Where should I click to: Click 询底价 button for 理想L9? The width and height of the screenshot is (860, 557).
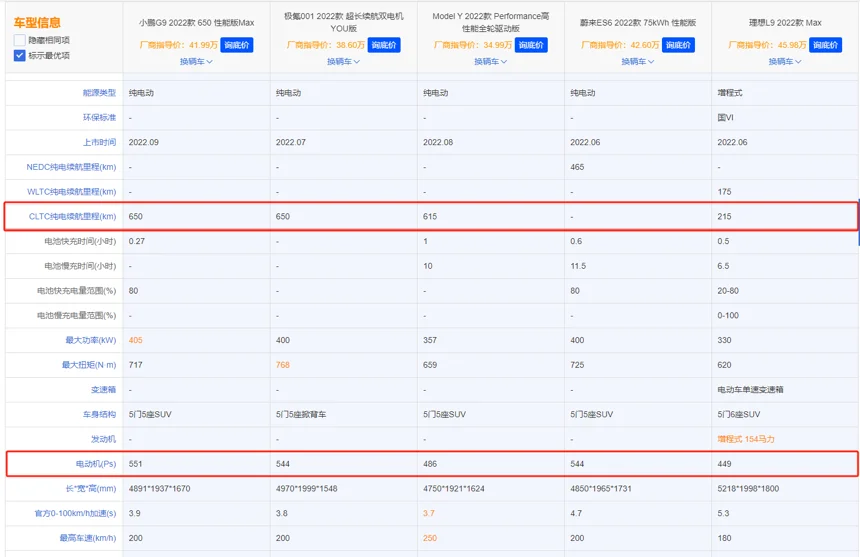[825, 45]
